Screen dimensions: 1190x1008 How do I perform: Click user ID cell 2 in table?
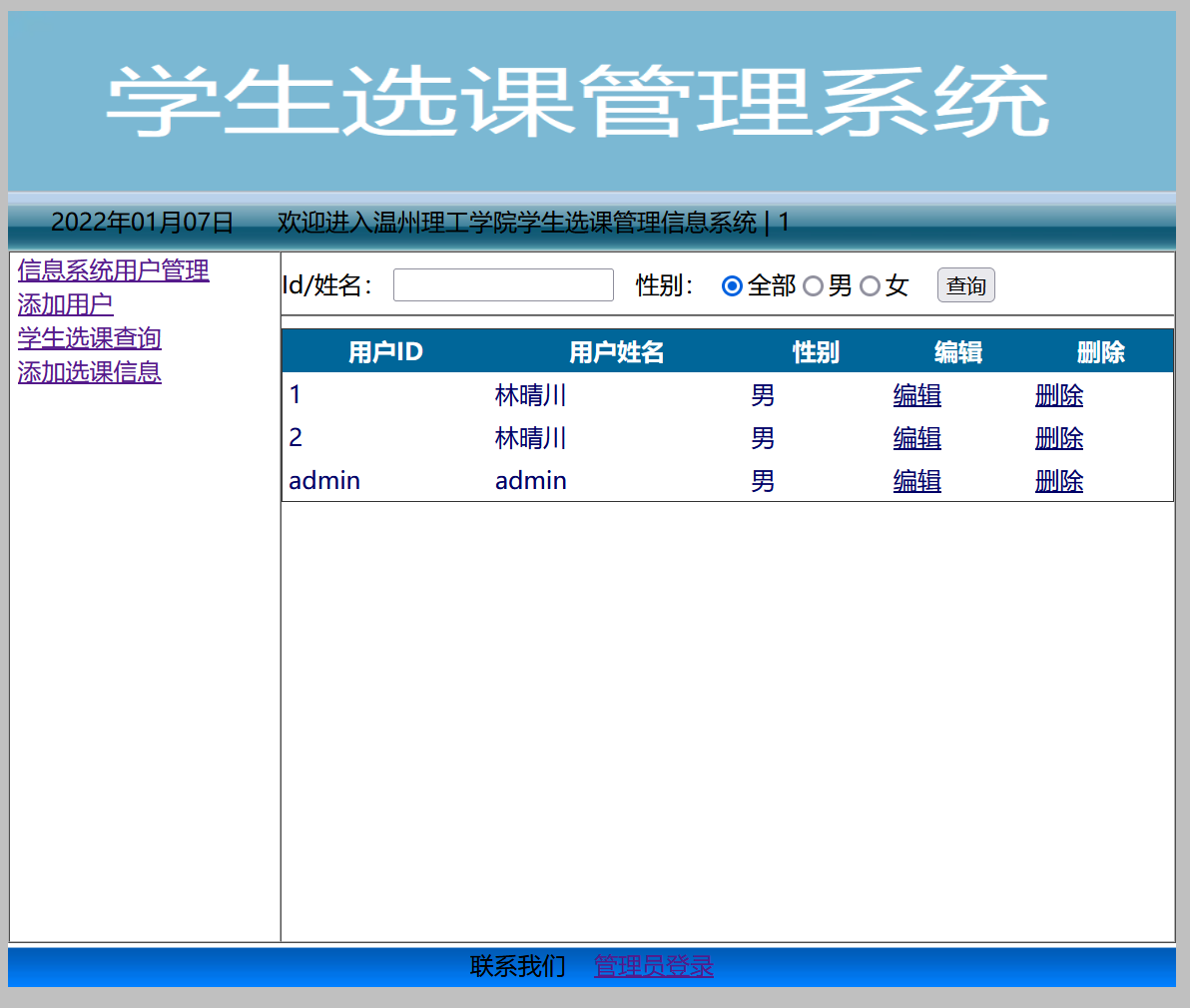click(296, 438)
